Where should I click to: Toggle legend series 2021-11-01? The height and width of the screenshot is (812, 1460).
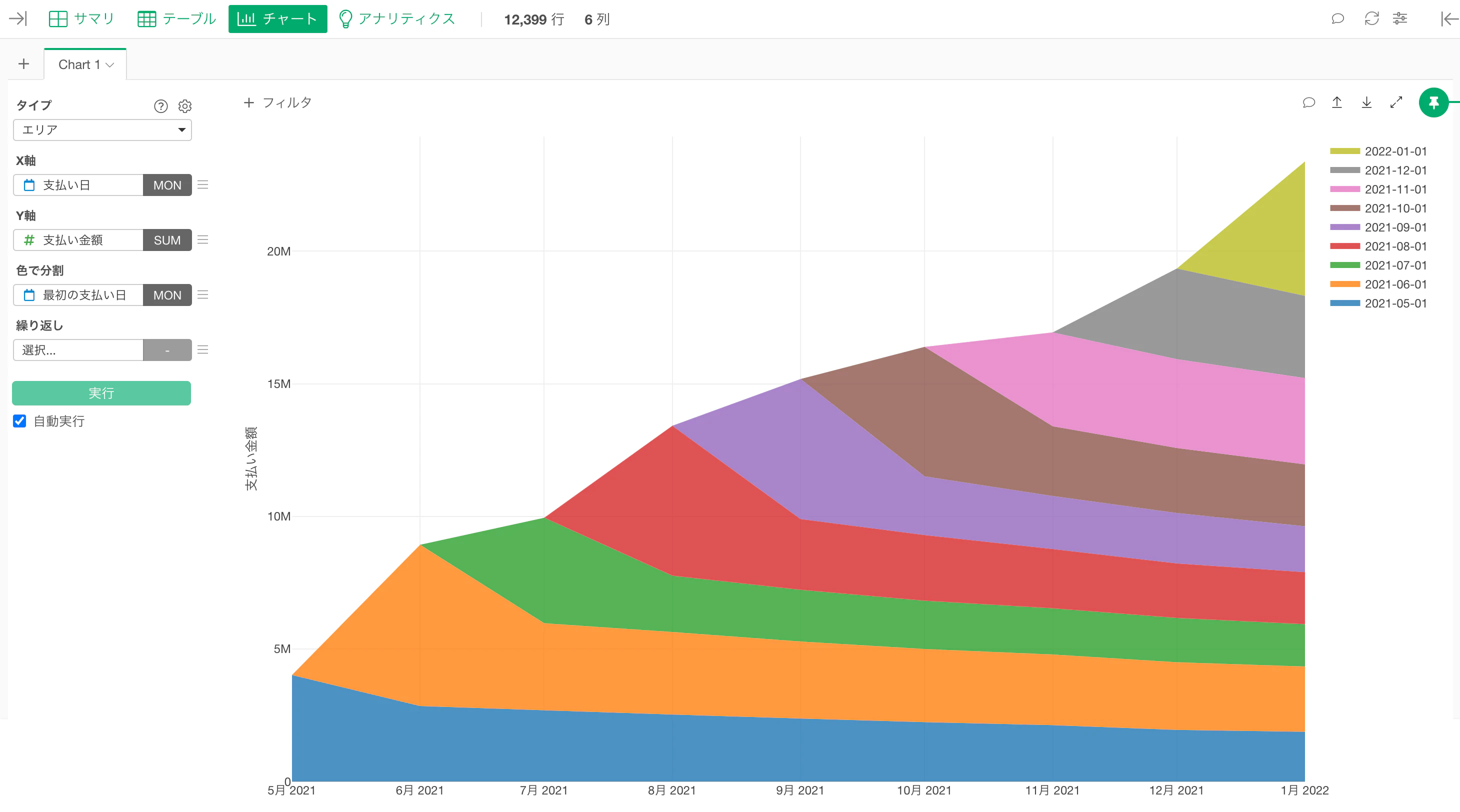click(x=1378, y=189)
